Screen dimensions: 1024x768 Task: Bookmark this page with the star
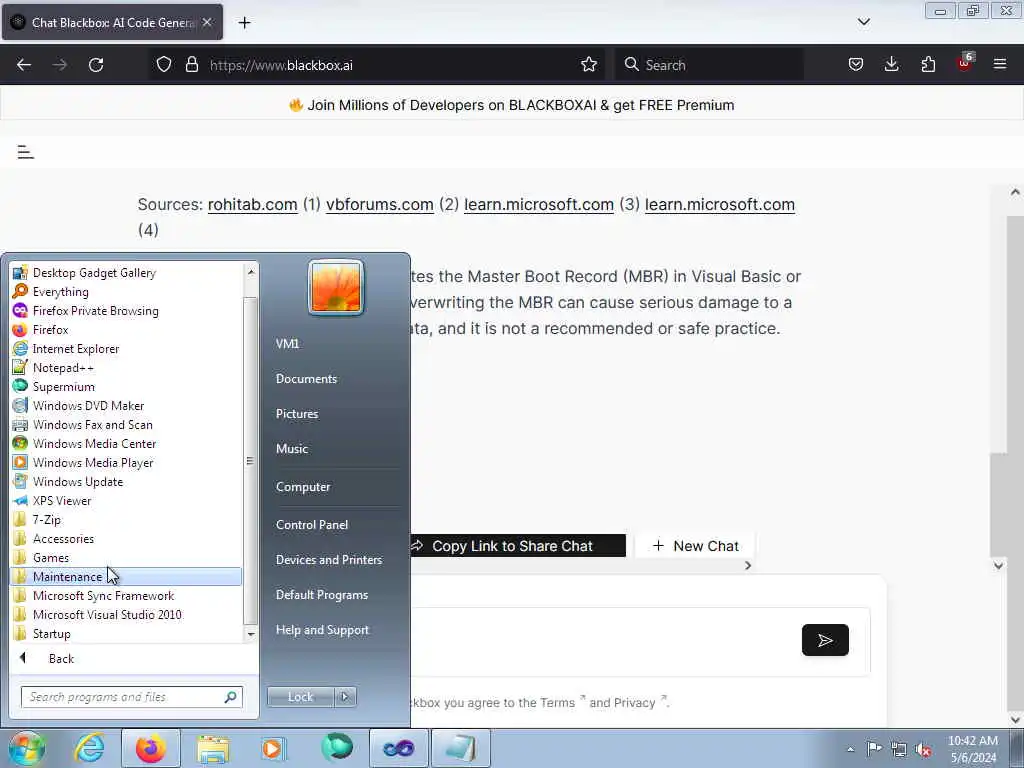click(x=588, y=65)
